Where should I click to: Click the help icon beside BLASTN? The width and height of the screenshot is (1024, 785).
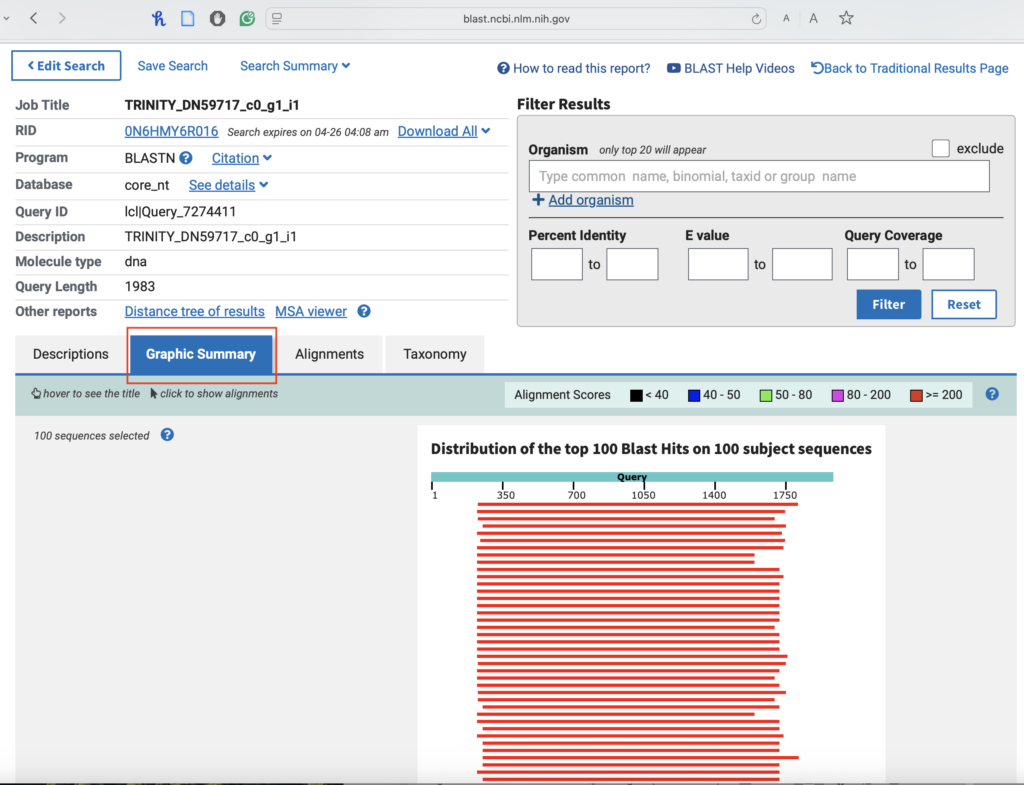coord(186,158)
